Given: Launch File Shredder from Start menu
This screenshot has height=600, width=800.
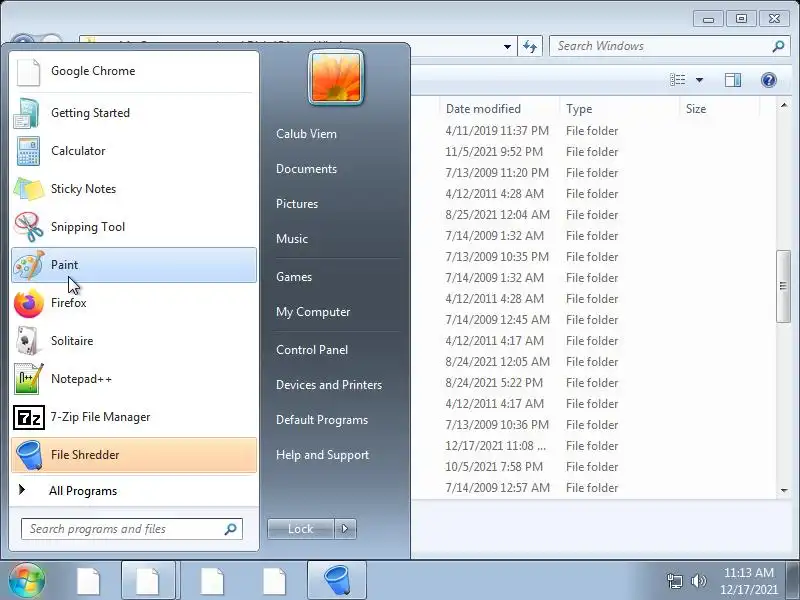Looking at the screenshot, I should 134,455.
